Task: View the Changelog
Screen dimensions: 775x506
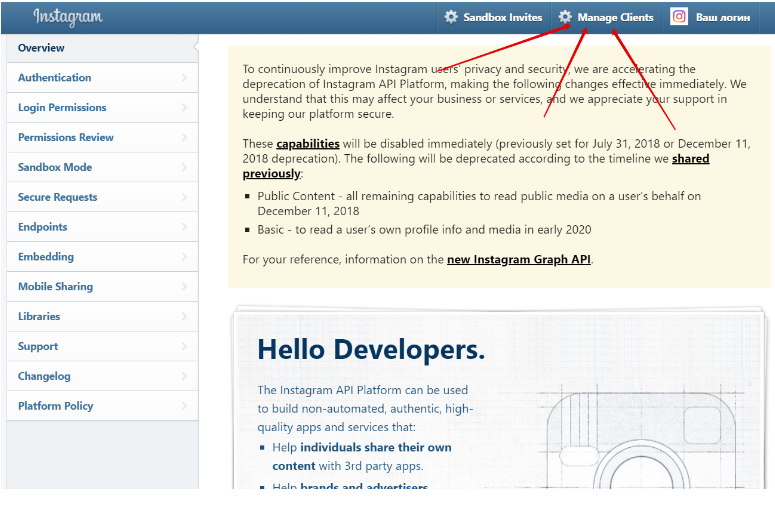Action: tap(103, 376)
